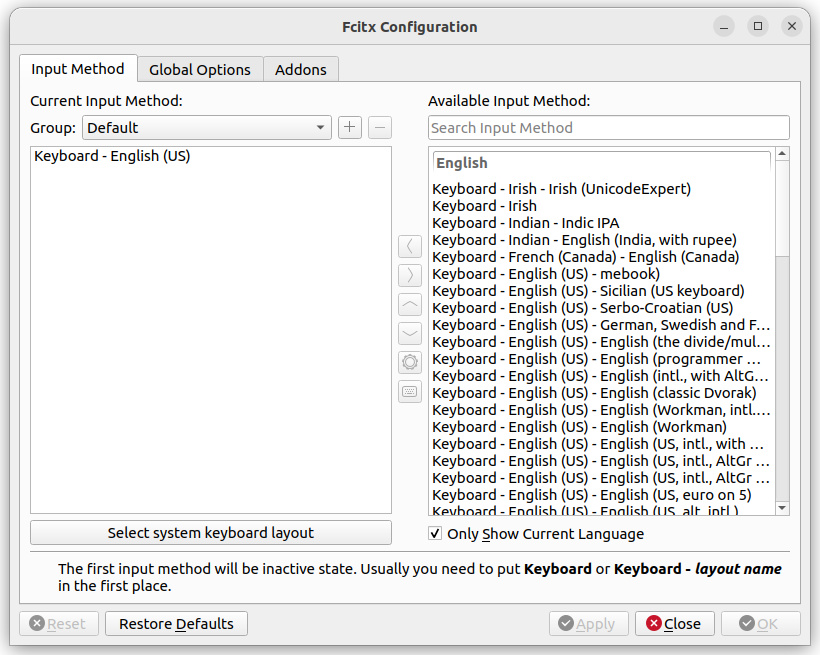Open the Addons tab
The height and width of the screenshot is (655, 820).
[301, 70]
